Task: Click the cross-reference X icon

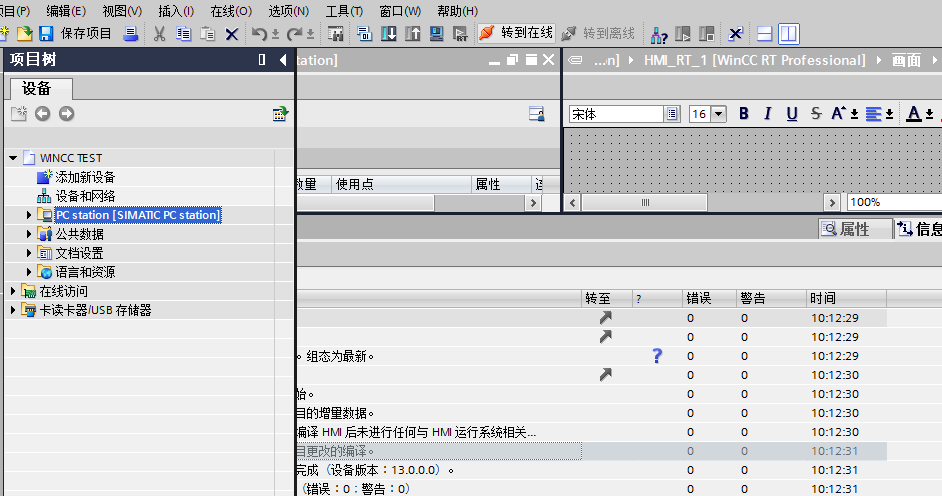Action: [x=735, y=34]
